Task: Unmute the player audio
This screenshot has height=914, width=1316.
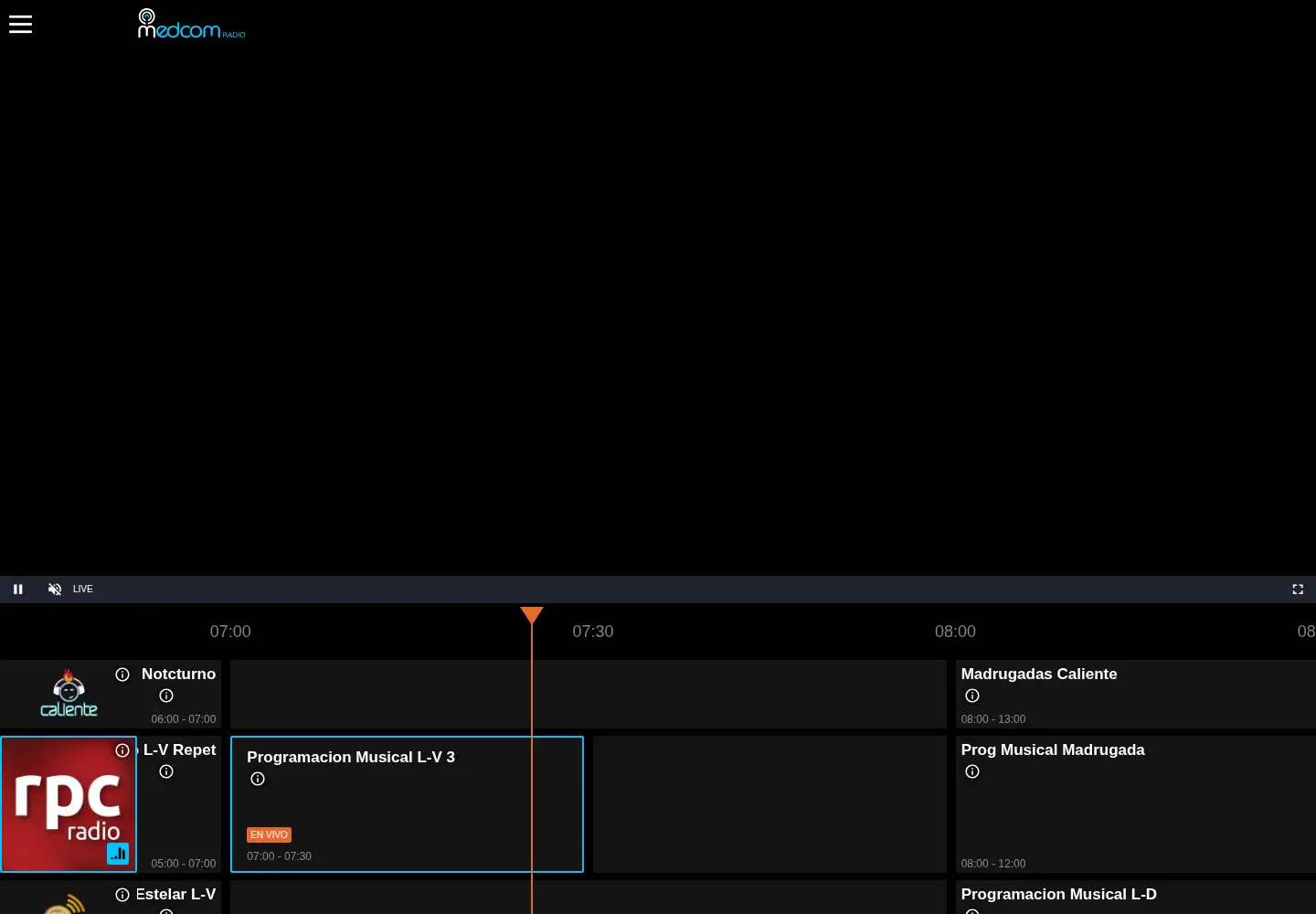Action: coord(55,590)
